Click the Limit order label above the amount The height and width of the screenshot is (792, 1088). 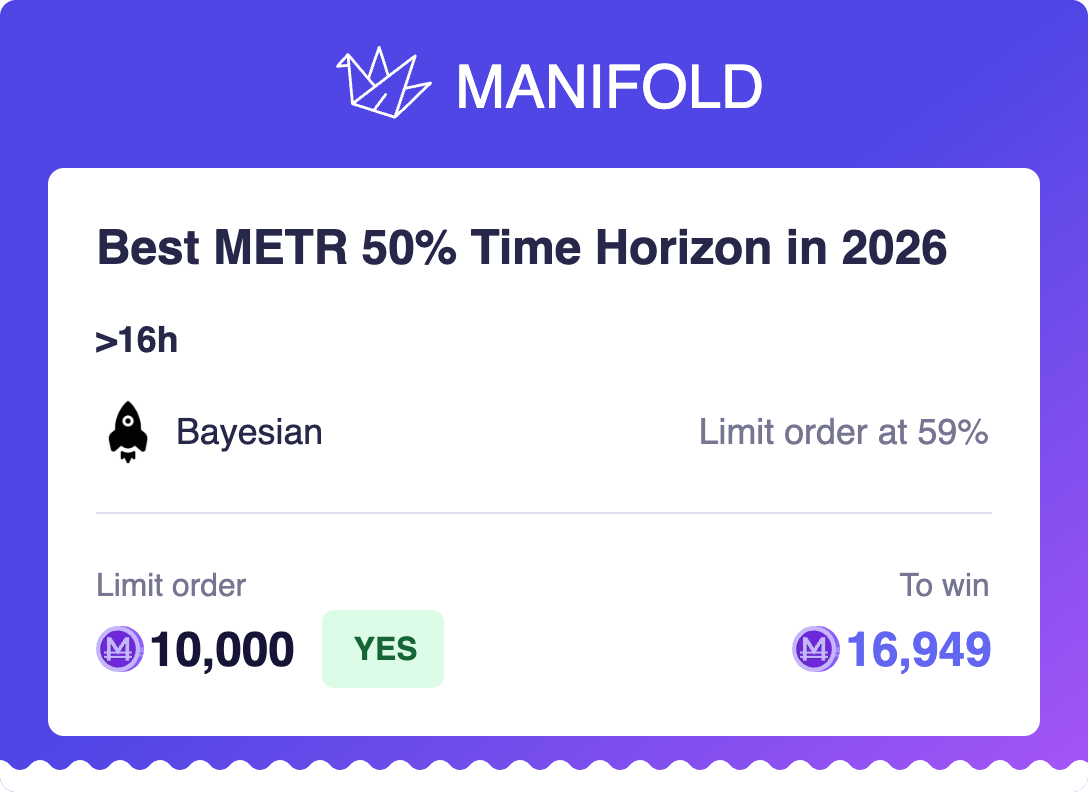coord(171,585)
